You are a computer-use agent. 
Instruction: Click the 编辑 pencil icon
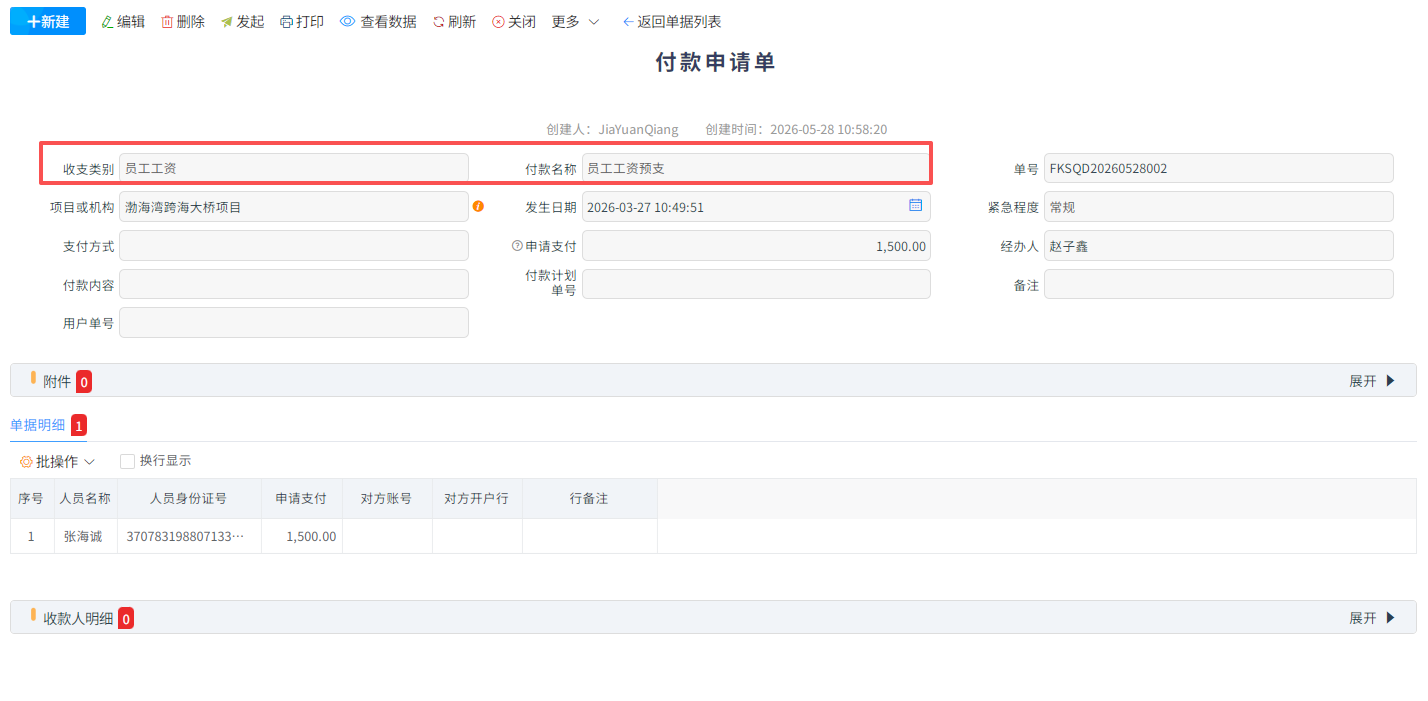107,22
